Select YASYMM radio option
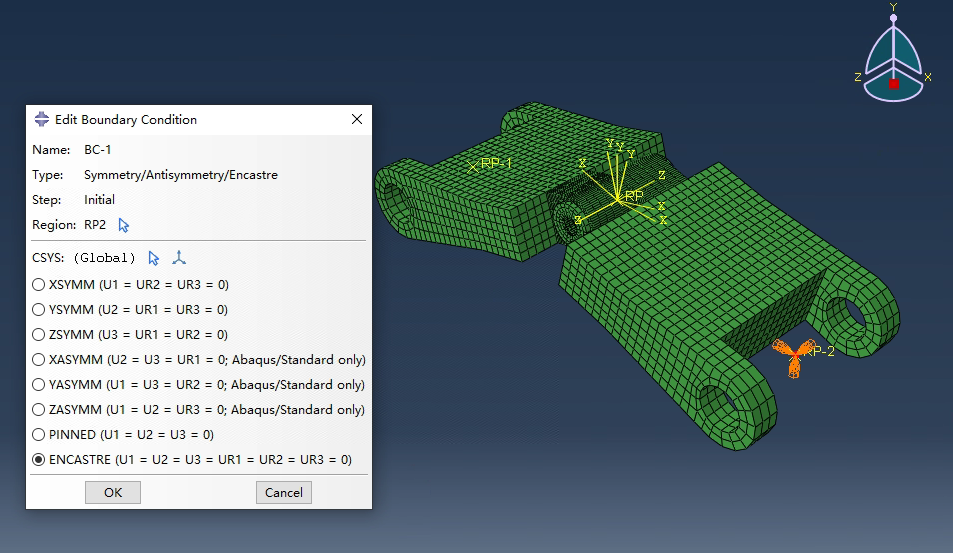Screen dimensions: 953x553 coord(39,384)
